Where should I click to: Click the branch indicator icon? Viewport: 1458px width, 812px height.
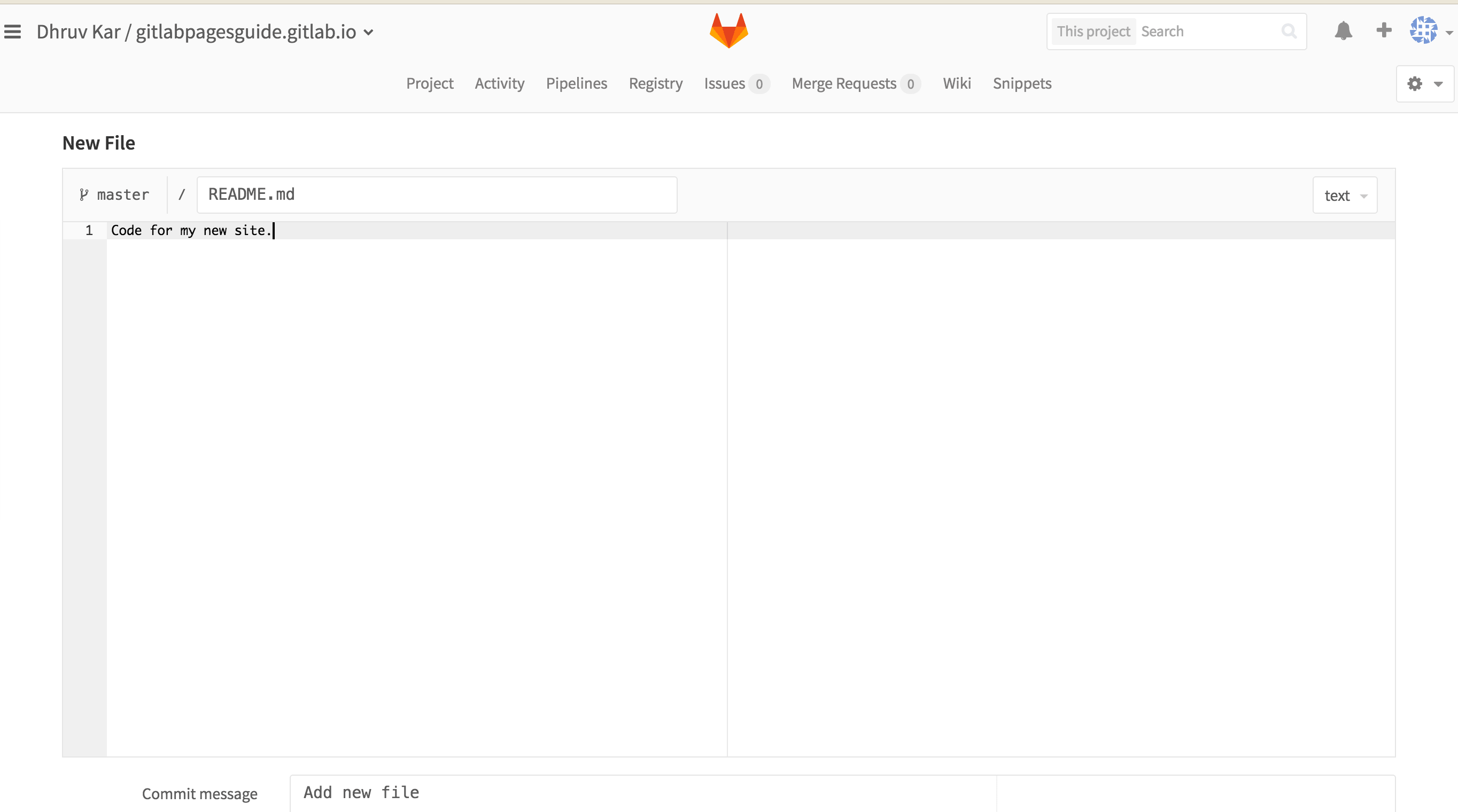(85, 195)
